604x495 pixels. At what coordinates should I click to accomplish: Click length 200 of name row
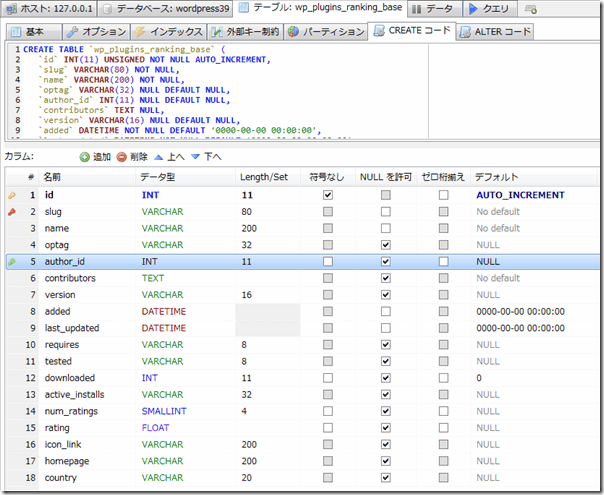click(249, 228)
